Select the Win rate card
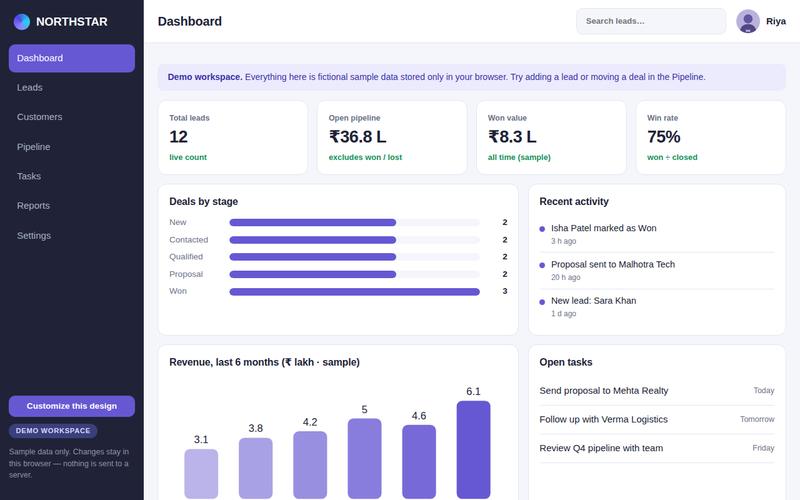Viewport: 800px width, 500px height. point(711,137)
